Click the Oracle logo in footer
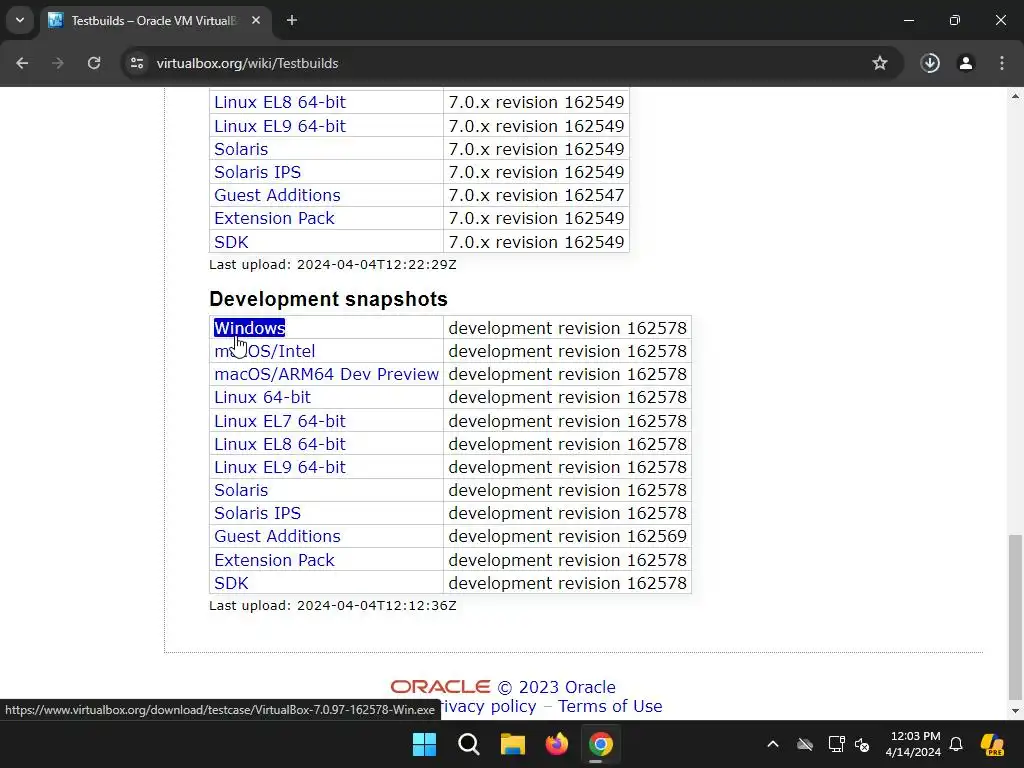The image size is (1024, 768). point(440,687)
